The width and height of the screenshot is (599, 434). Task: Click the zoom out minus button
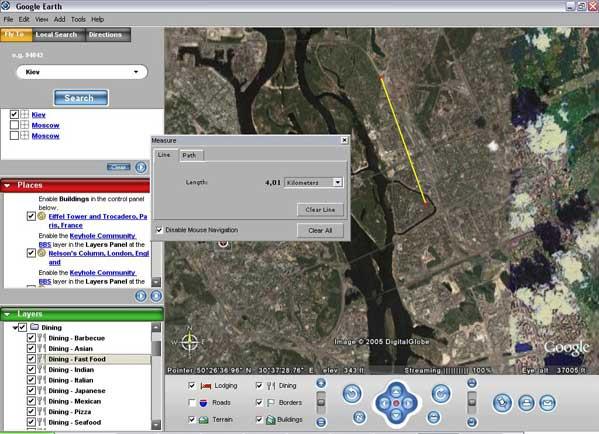click(x=321, y=422)
